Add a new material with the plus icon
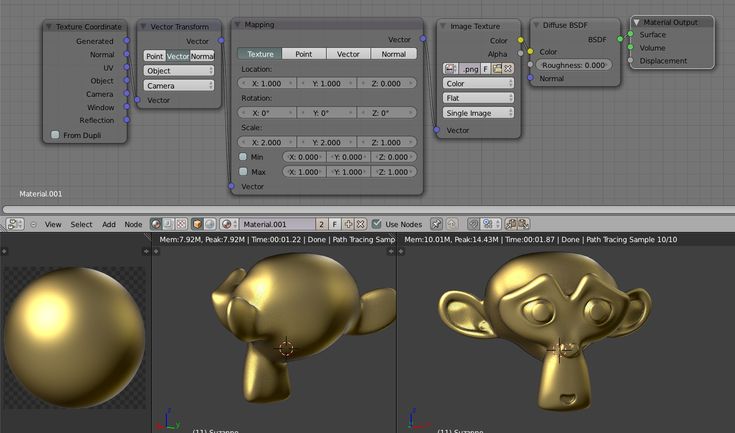The height and width of the screenshot is (433, 735). click(x=348, y=224)
